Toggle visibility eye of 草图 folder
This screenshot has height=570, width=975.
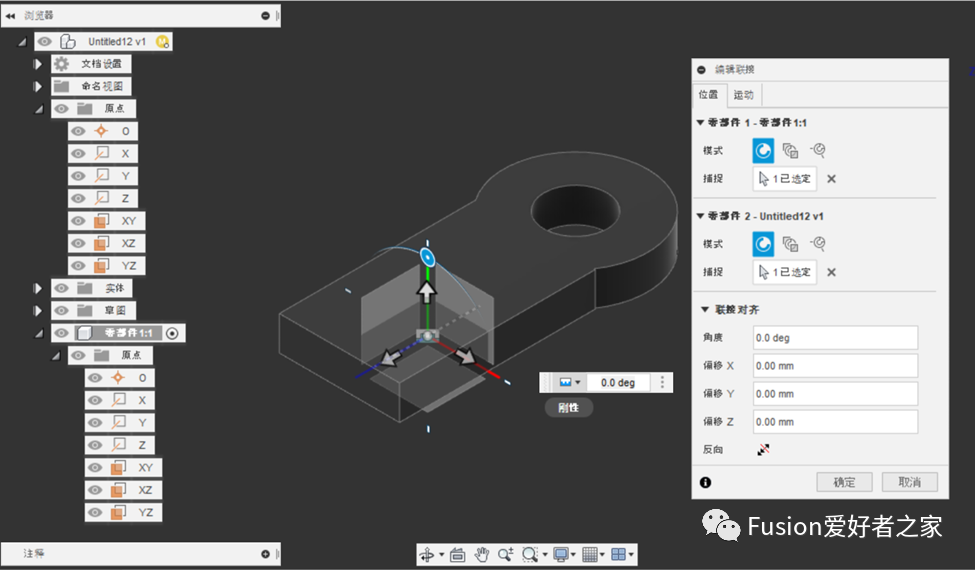click(x=61, y=310)
